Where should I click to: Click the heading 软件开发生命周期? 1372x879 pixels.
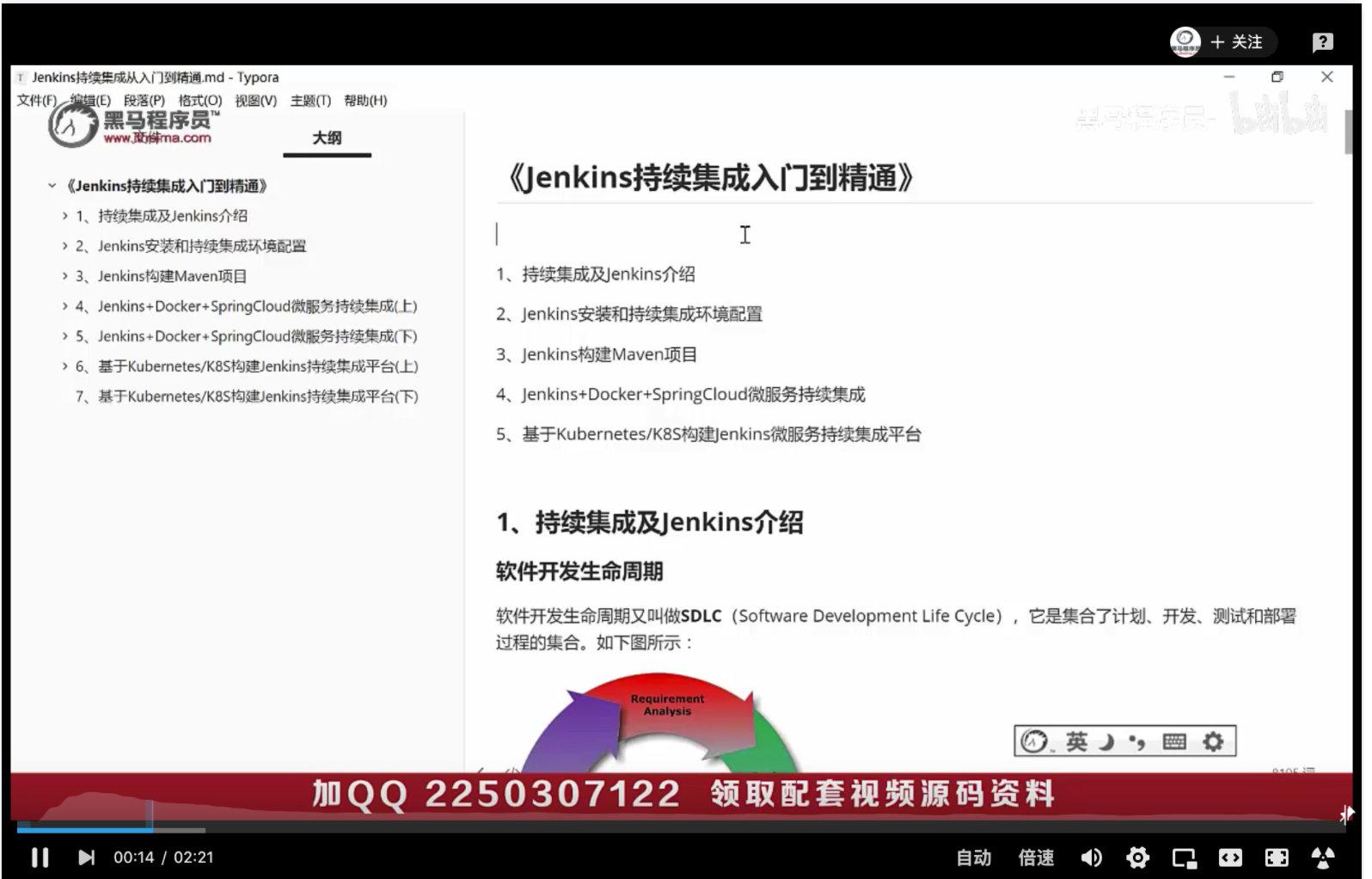pyautogui.click(x=579, y=571)
